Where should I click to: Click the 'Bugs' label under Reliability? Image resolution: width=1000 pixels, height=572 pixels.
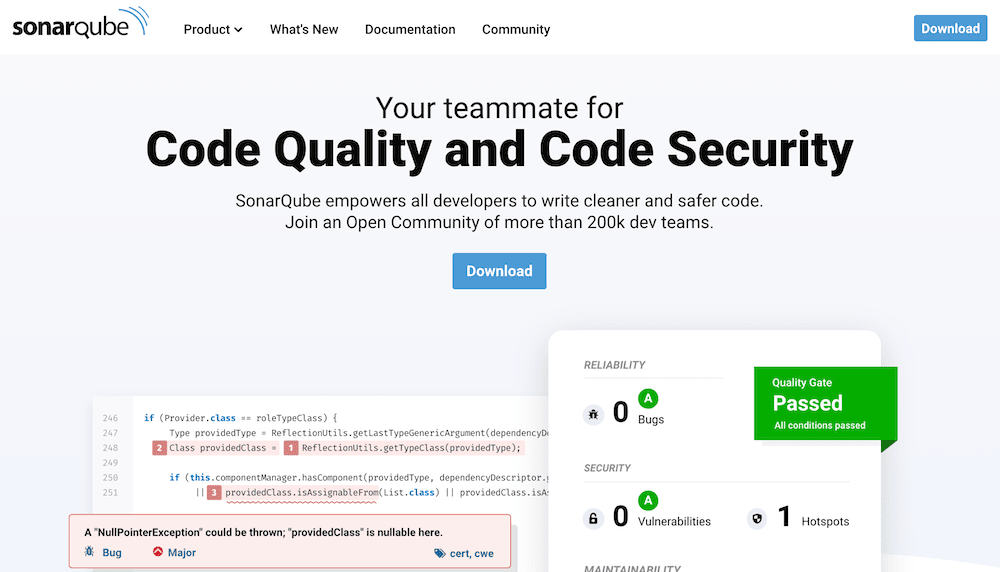(651, 420)
